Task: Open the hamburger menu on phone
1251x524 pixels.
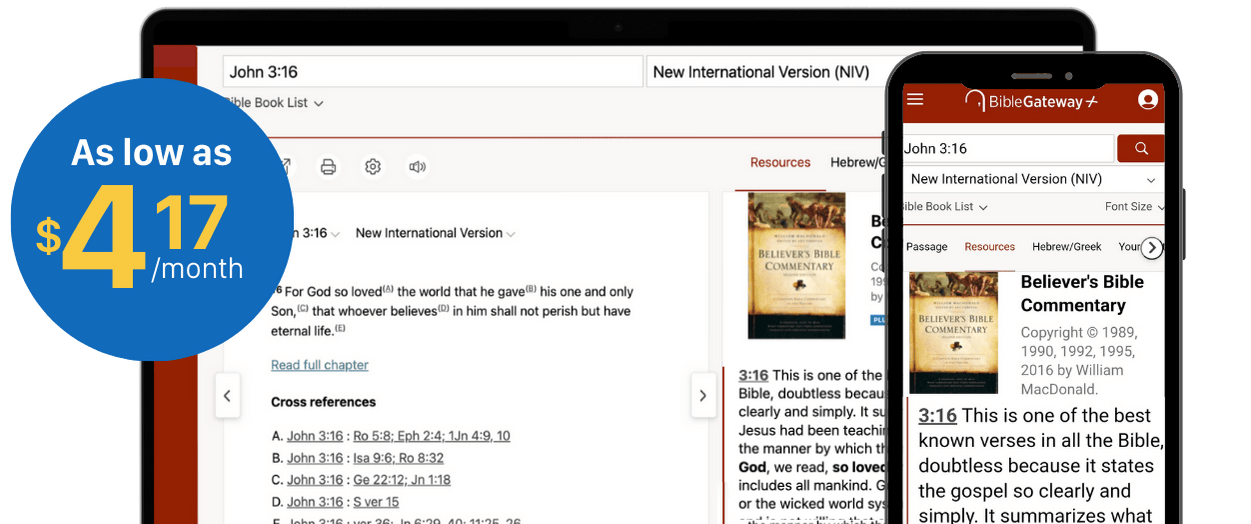Action: (915, 100)
